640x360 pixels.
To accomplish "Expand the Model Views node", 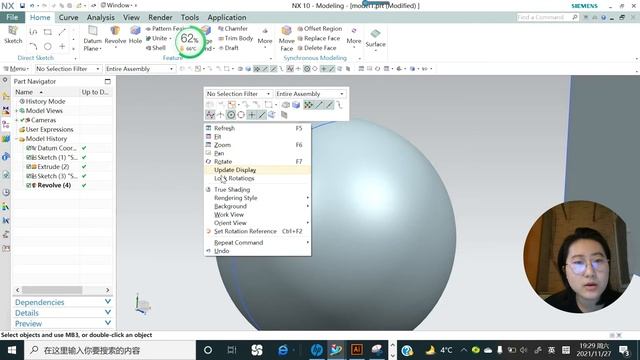I will 17,111.
